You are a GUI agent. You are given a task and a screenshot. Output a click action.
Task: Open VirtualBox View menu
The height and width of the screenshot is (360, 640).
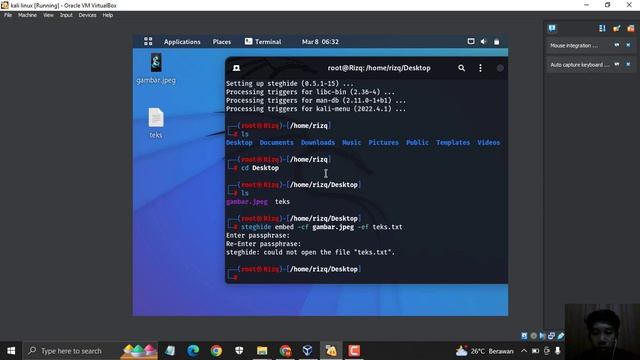pos(48,15)
